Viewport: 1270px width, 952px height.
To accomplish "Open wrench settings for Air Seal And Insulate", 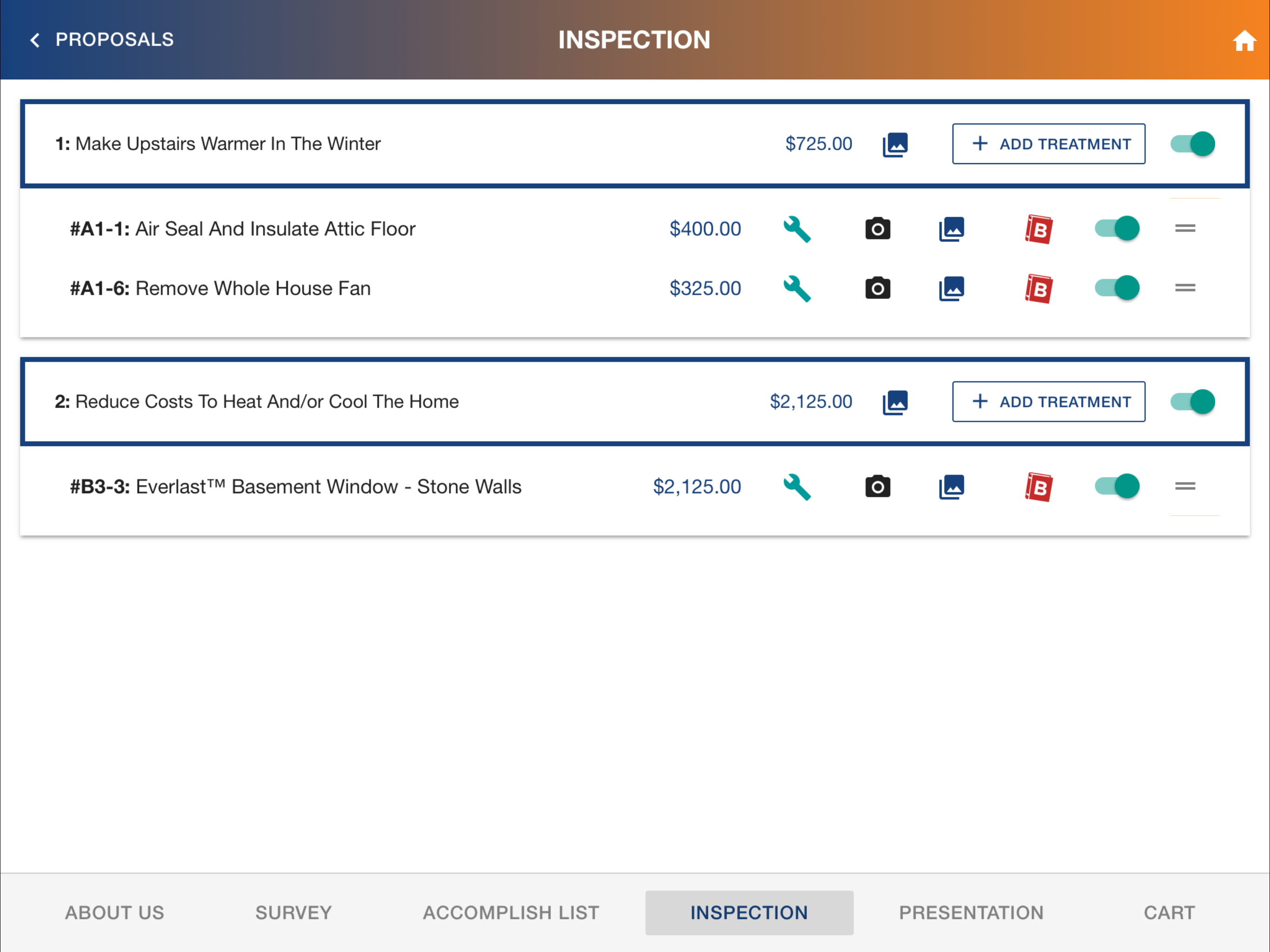I will (x=797, y=229).
